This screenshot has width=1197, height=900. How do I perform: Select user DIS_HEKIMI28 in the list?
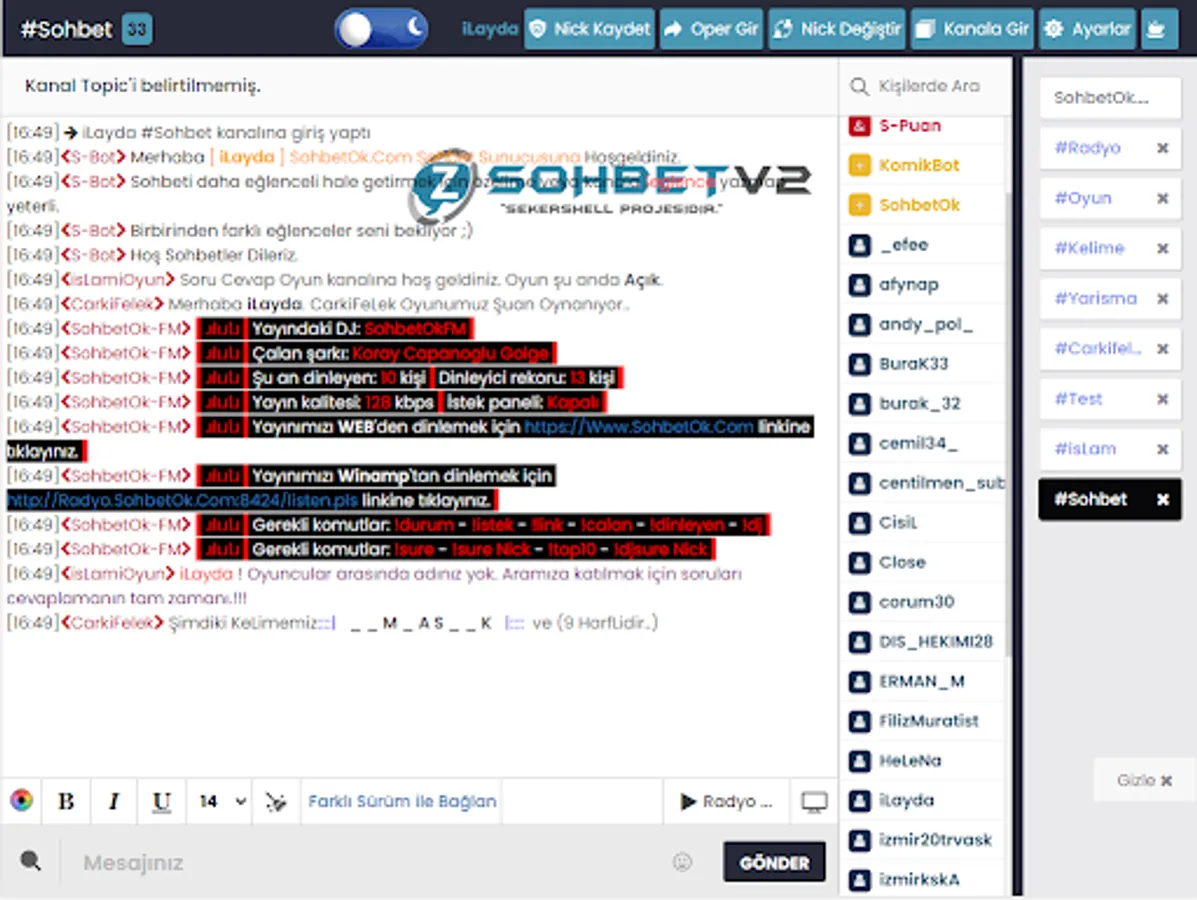(x=935, y=642)
